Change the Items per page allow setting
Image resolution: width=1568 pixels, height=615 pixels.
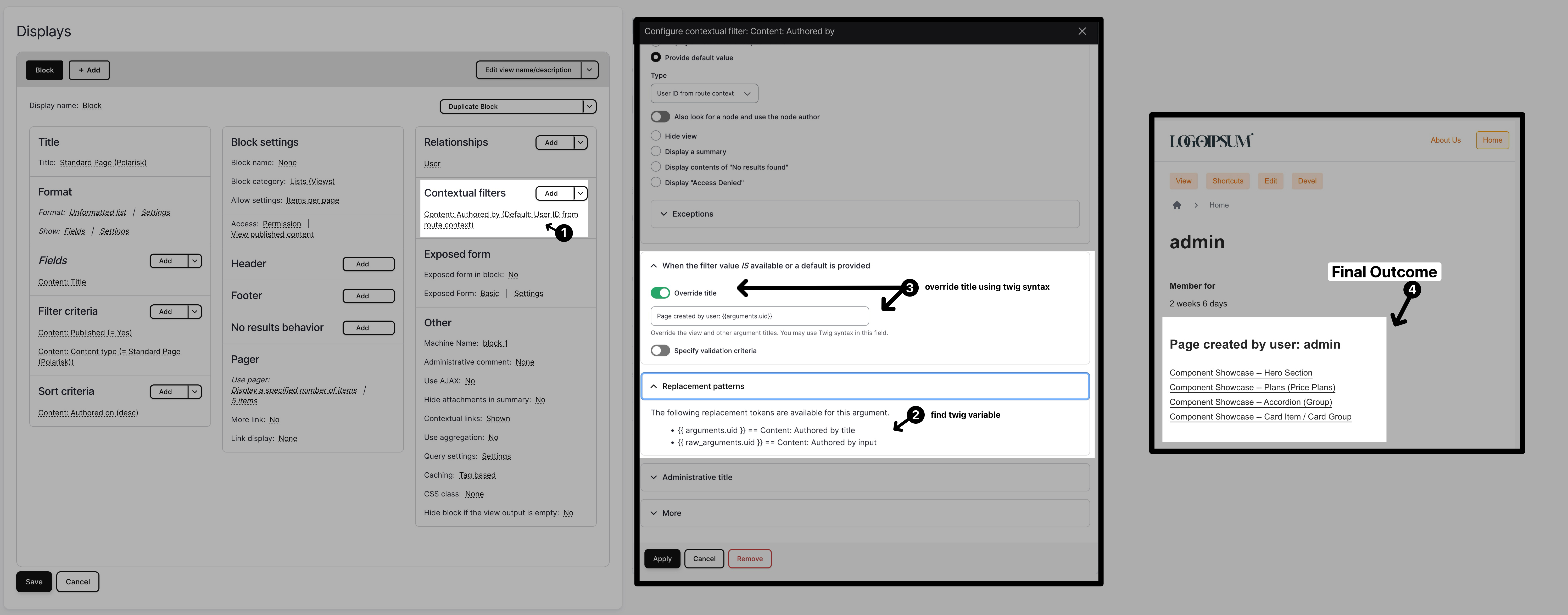coord(313,200)
